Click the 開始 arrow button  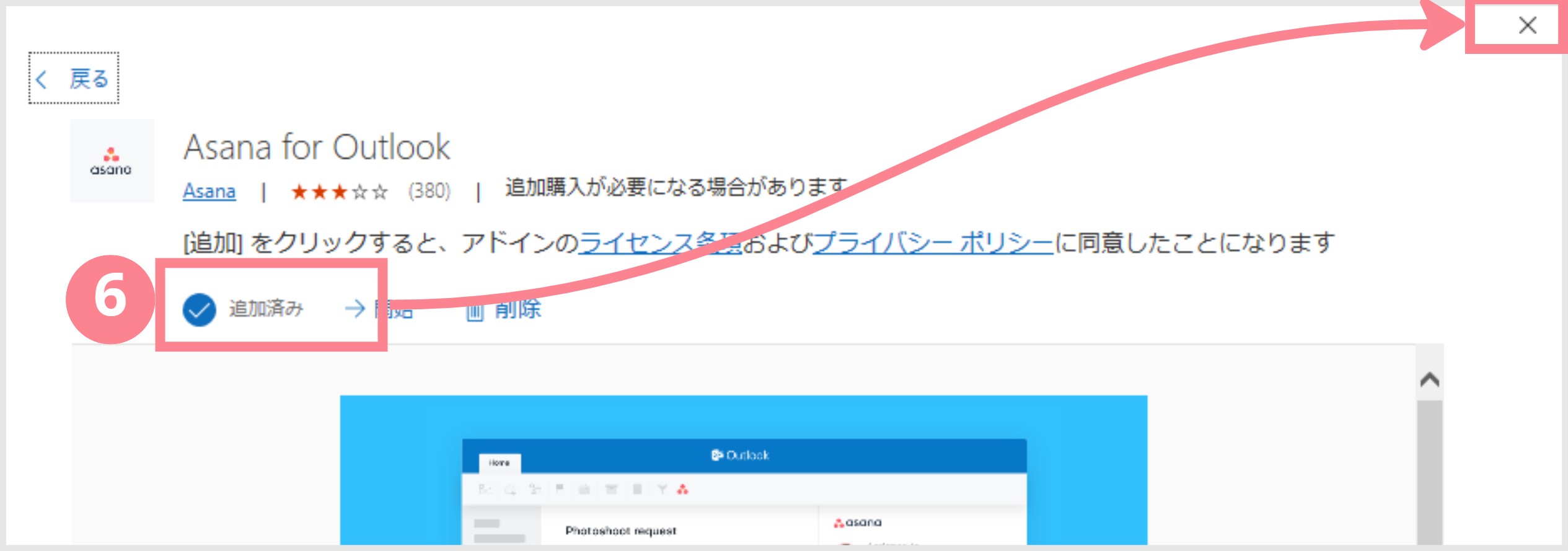click(379, 309)
